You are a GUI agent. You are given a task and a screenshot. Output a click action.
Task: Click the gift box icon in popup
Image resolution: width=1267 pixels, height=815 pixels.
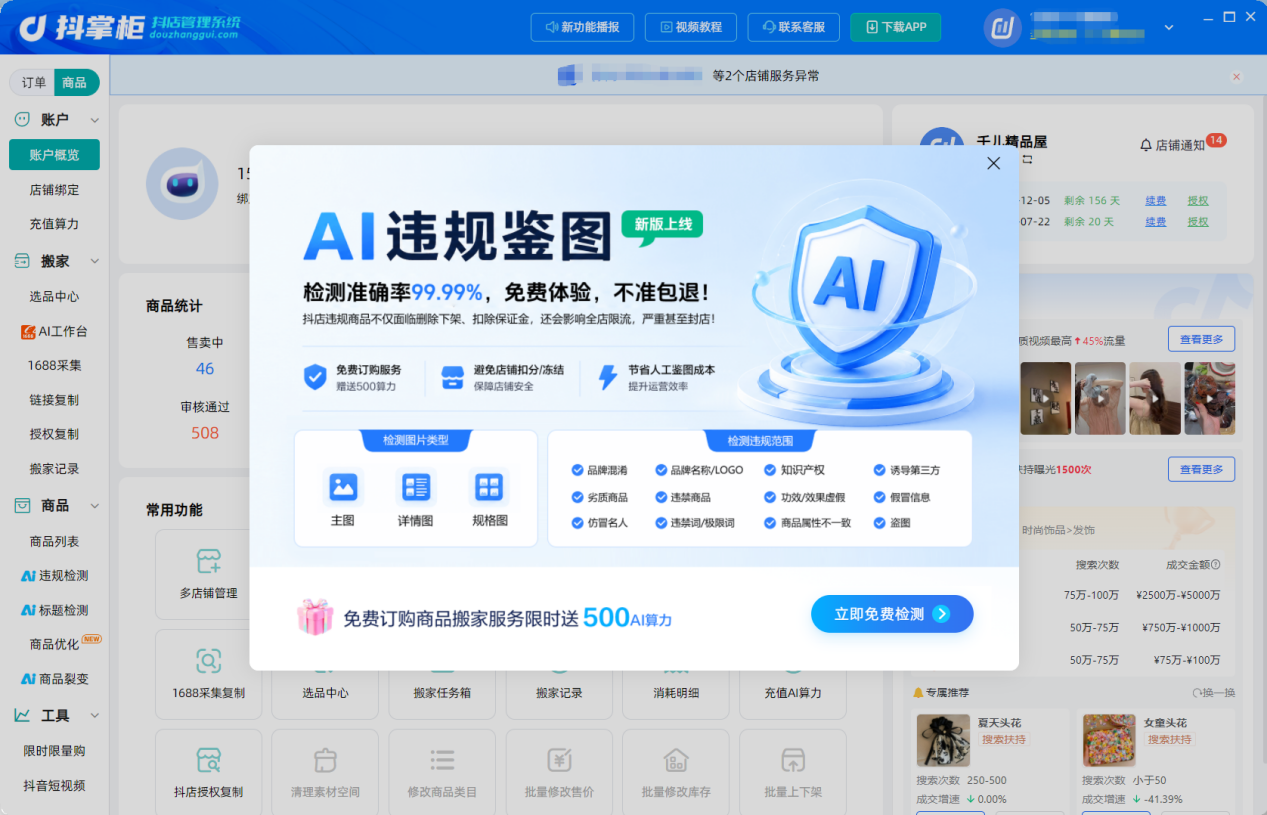[x=315, y=617]
